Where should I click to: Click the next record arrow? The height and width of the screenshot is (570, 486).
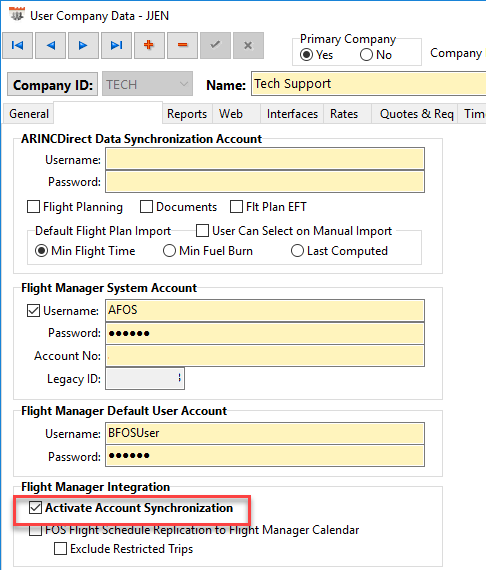point(83,45)
